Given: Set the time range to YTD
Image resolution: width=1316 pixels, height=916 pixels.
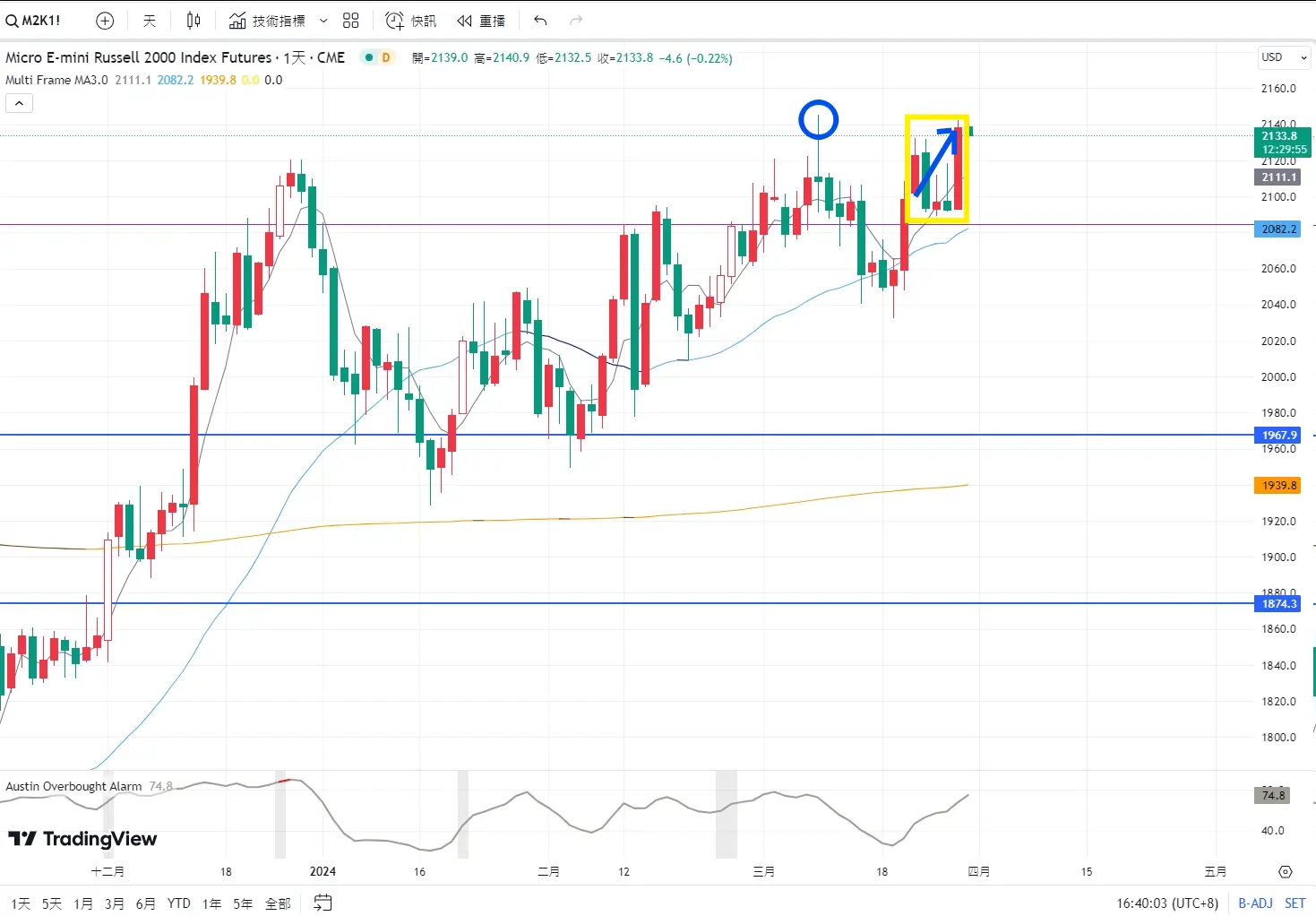Looking at the screenshot, I should [179, 903].
